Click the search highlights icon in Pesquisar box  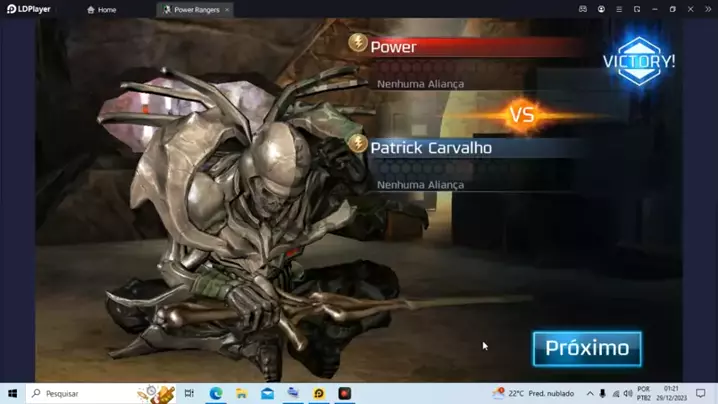click(x=156, y=394)
